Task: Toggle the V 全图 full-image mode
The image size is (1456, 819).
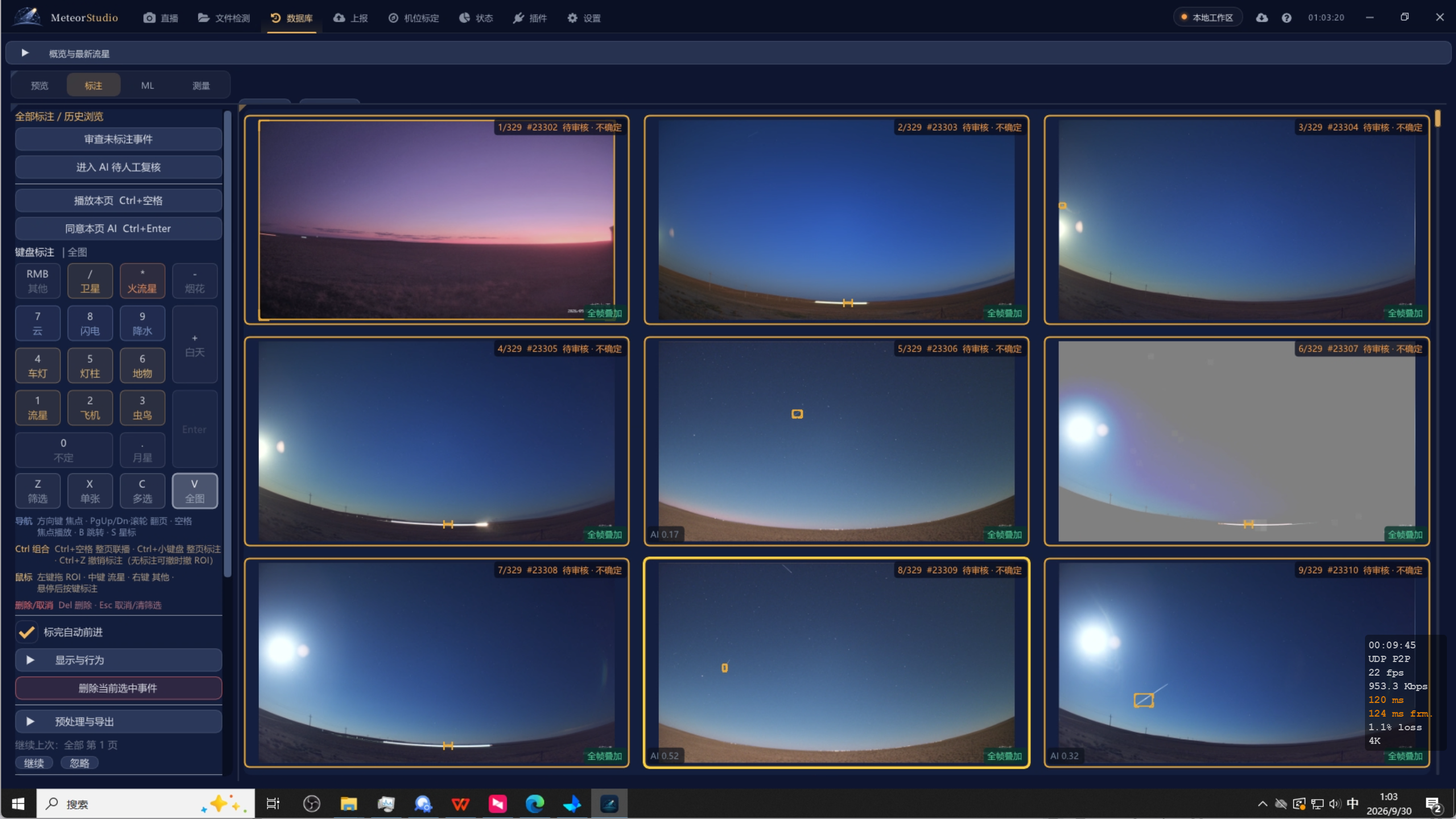Action: pyautogui.click(x=195, y=491)
